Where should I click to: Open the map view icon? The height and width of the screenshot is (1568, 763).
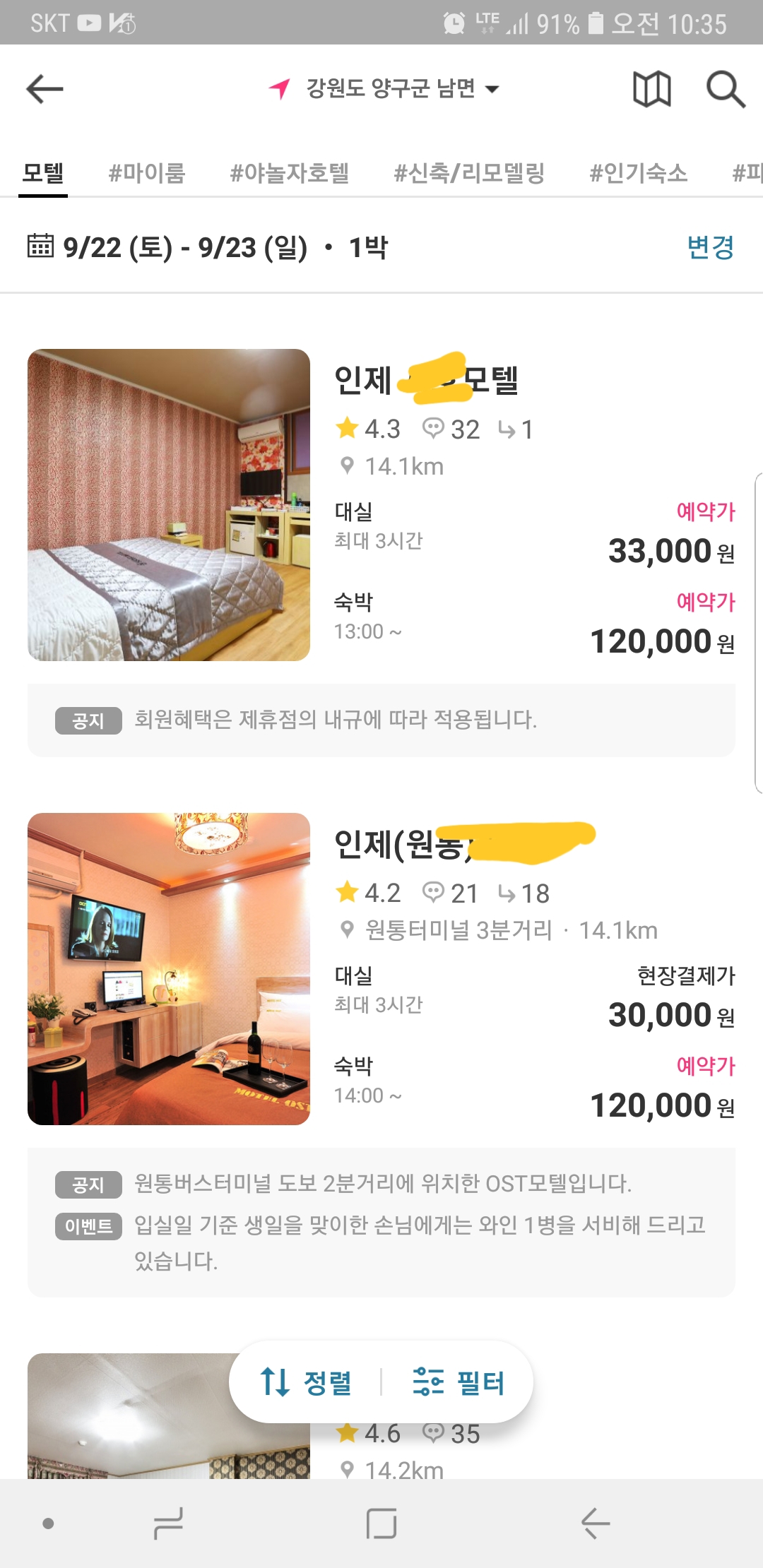(651, 89)
